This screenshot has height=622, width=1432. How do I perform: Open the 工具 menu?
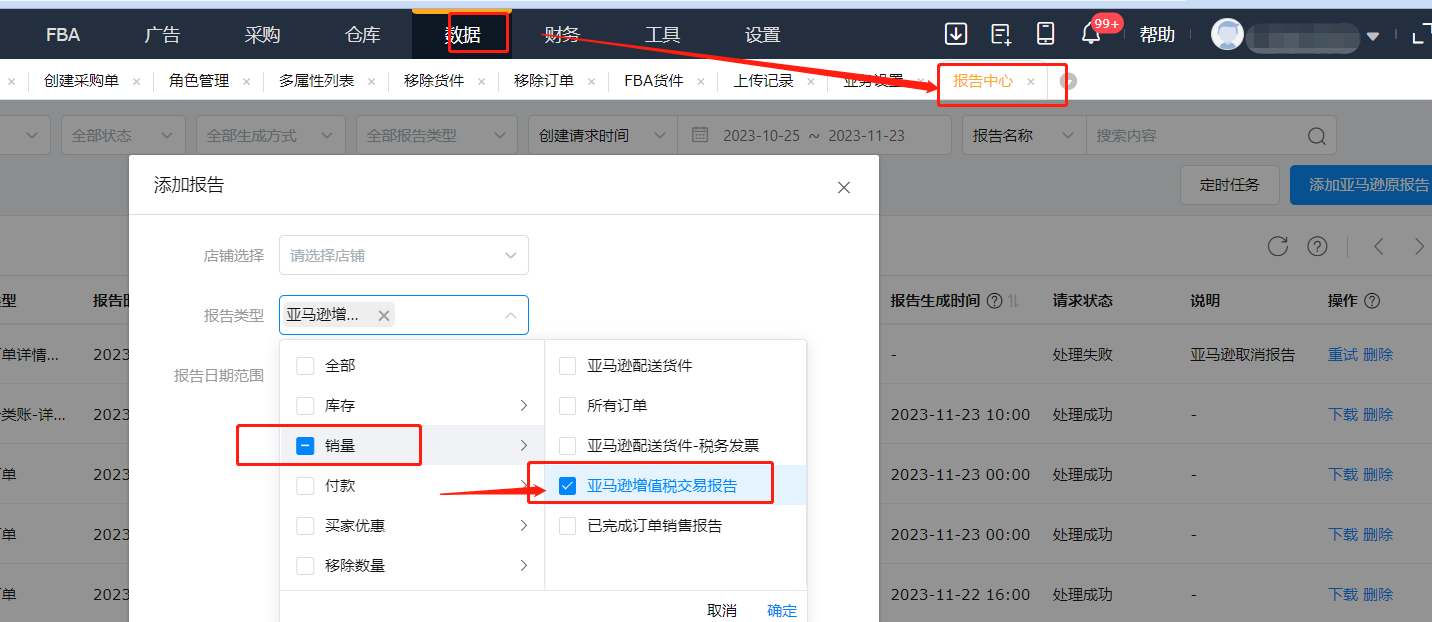[662, 35]
